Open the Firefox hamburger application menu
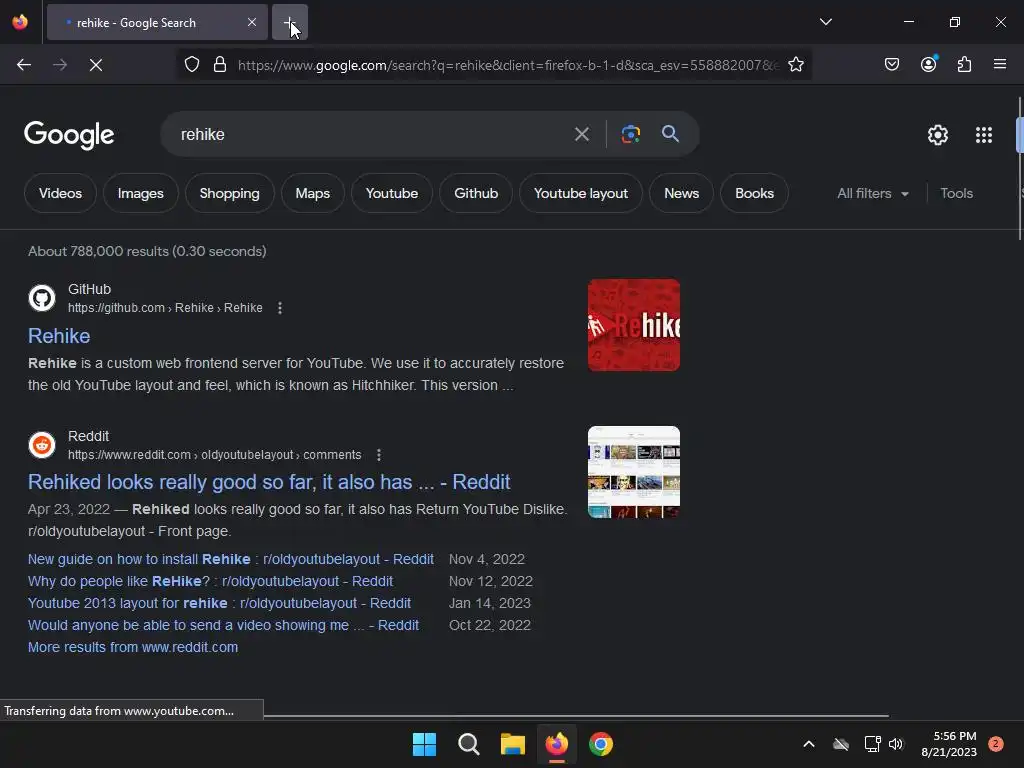 [999, 65]
